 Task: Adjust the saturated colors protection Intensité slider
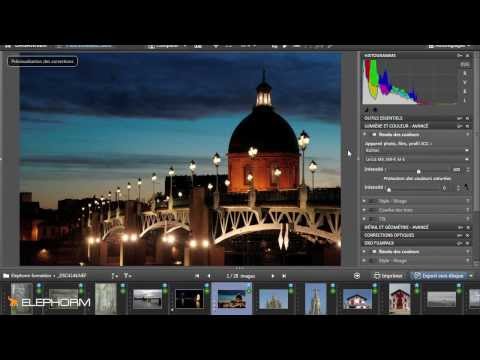(x=389, y=189)
